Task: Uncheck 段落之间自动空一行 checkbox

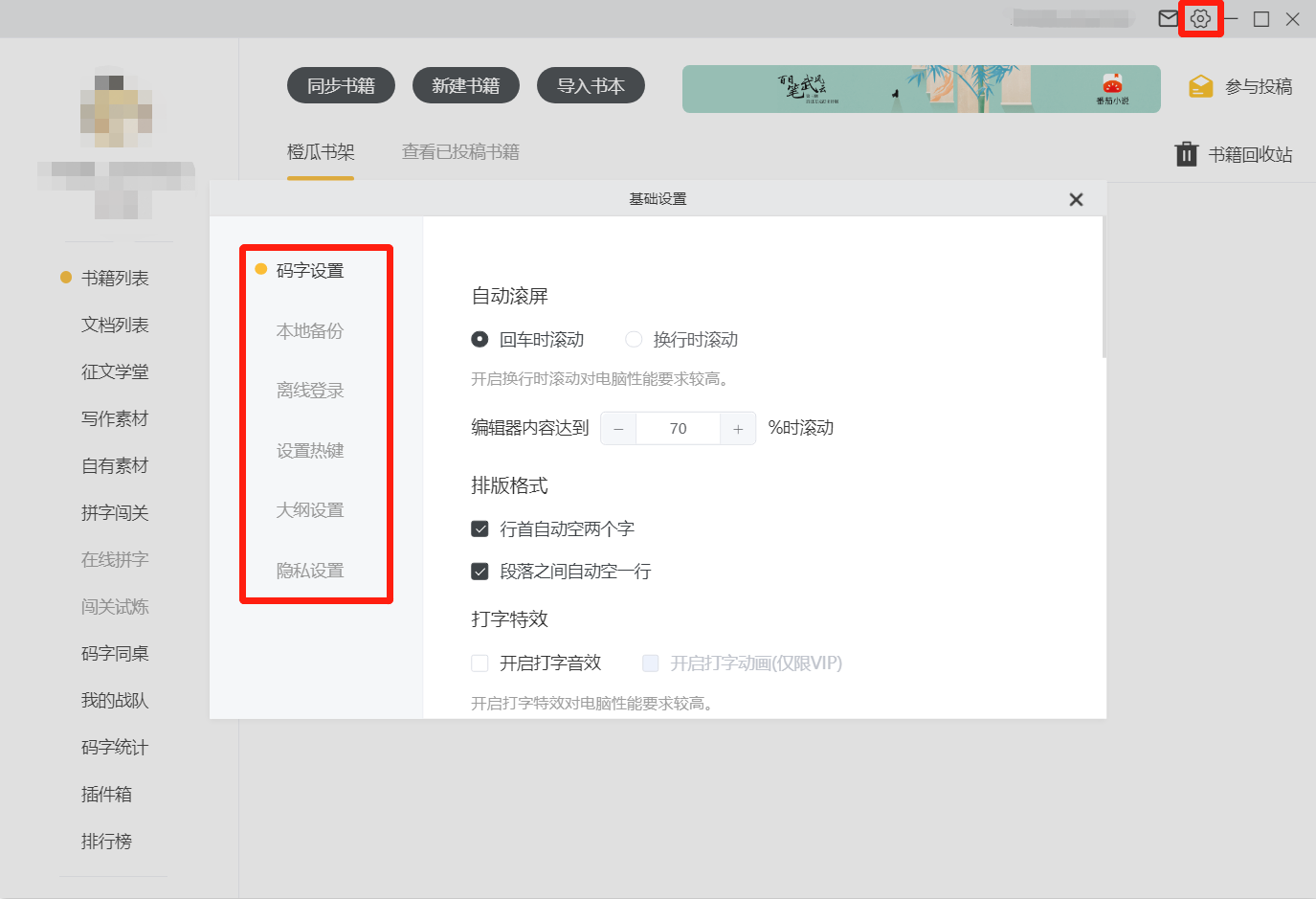Action: [480, 572]
